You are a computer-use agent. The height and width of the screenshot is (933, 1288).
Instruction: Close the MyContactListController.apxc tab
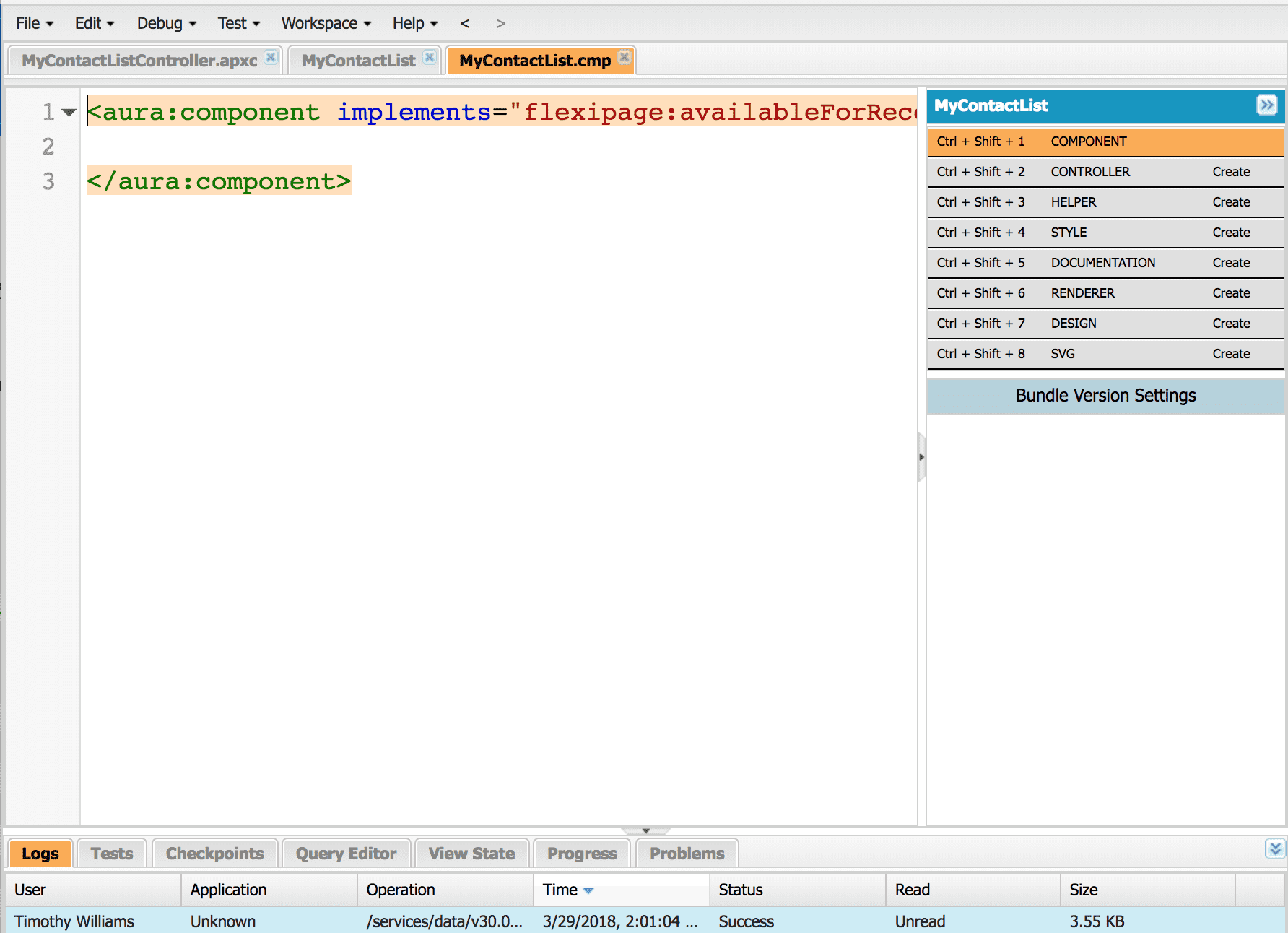(271, 58)
